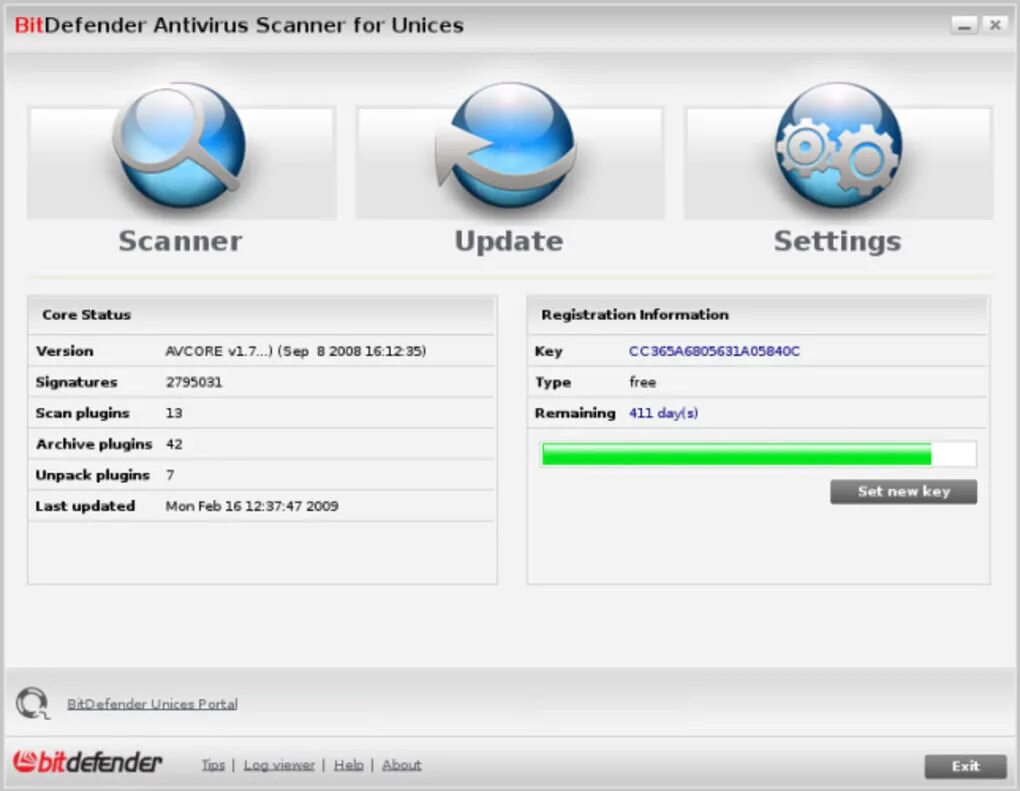This screenshot has height=791, width=1020.
Task: Open the About link
Action: click(401, 765)
